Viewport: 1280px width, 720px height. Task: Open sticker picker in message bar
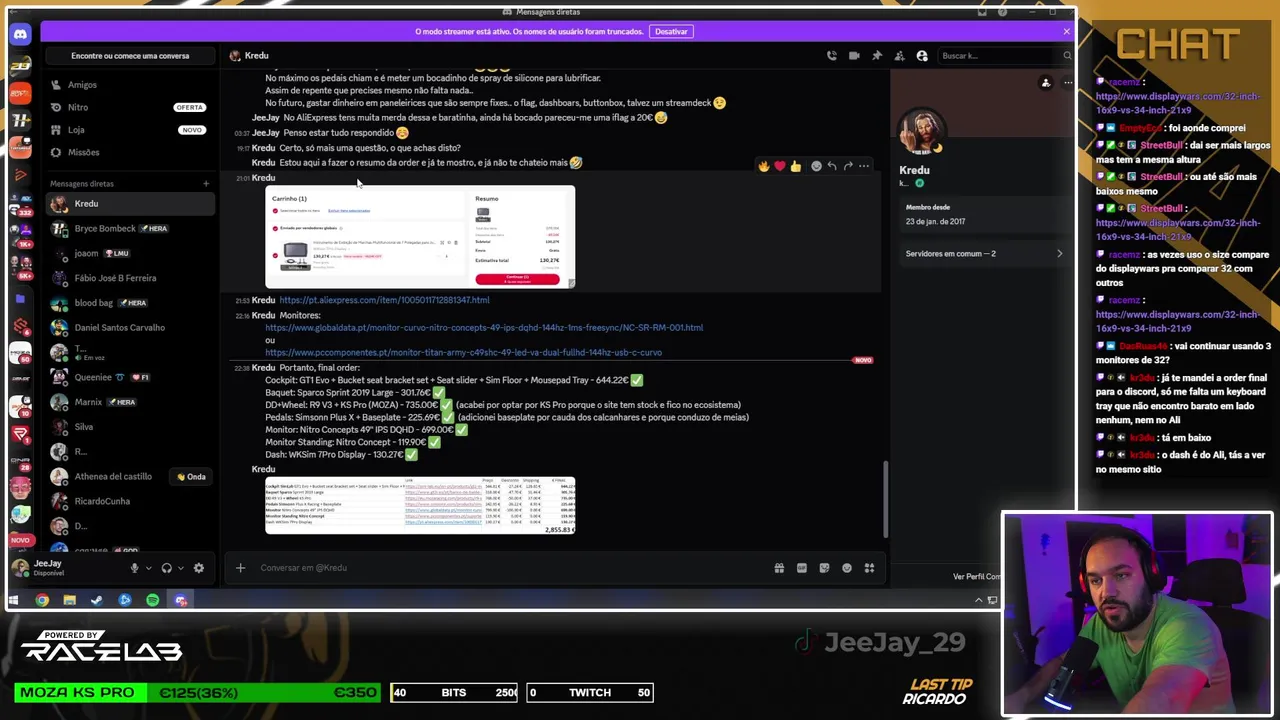coord(824,568)
